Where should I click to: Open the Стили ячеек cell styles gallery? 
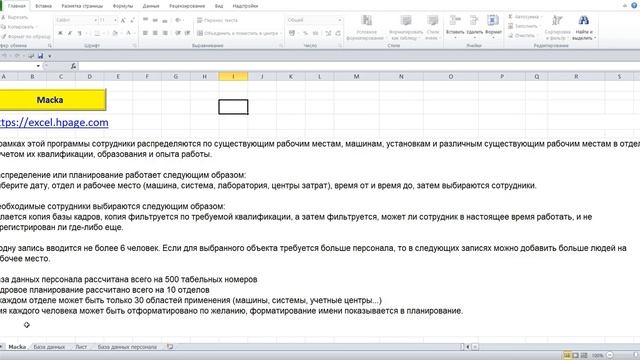click(433, 28)
